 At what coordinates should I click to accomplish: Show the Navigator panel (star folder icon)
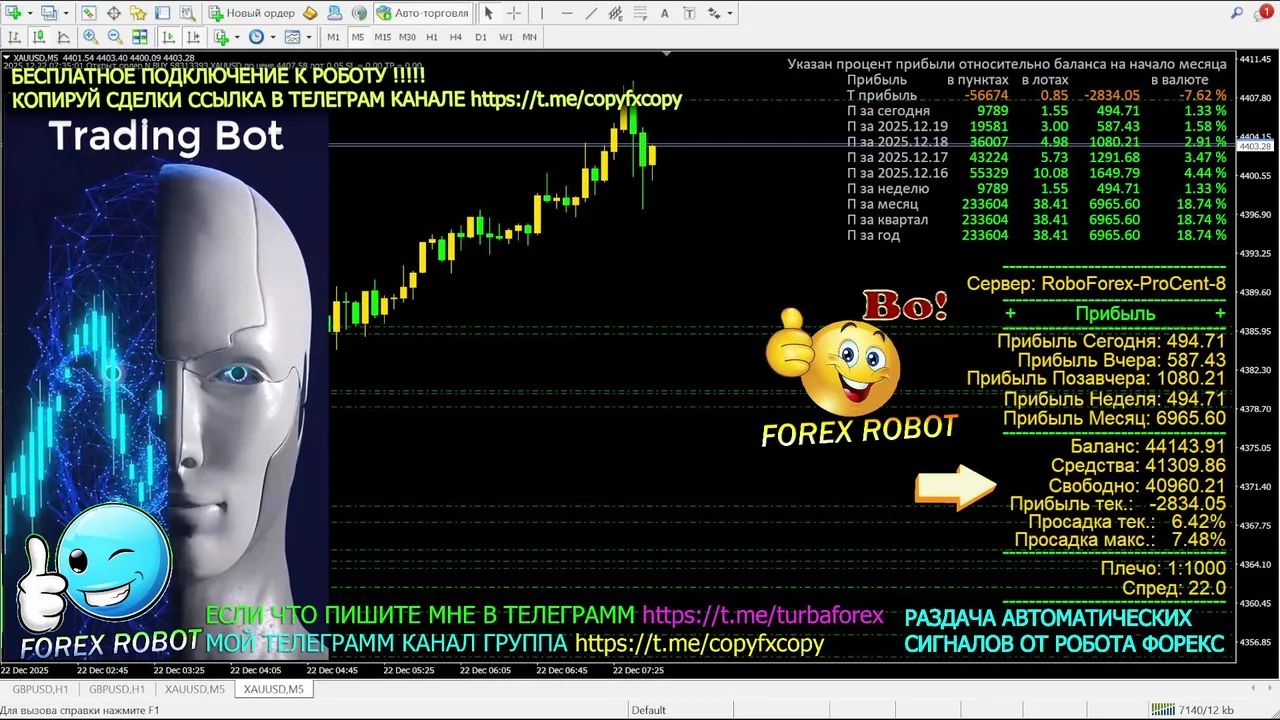click(138, 13)
